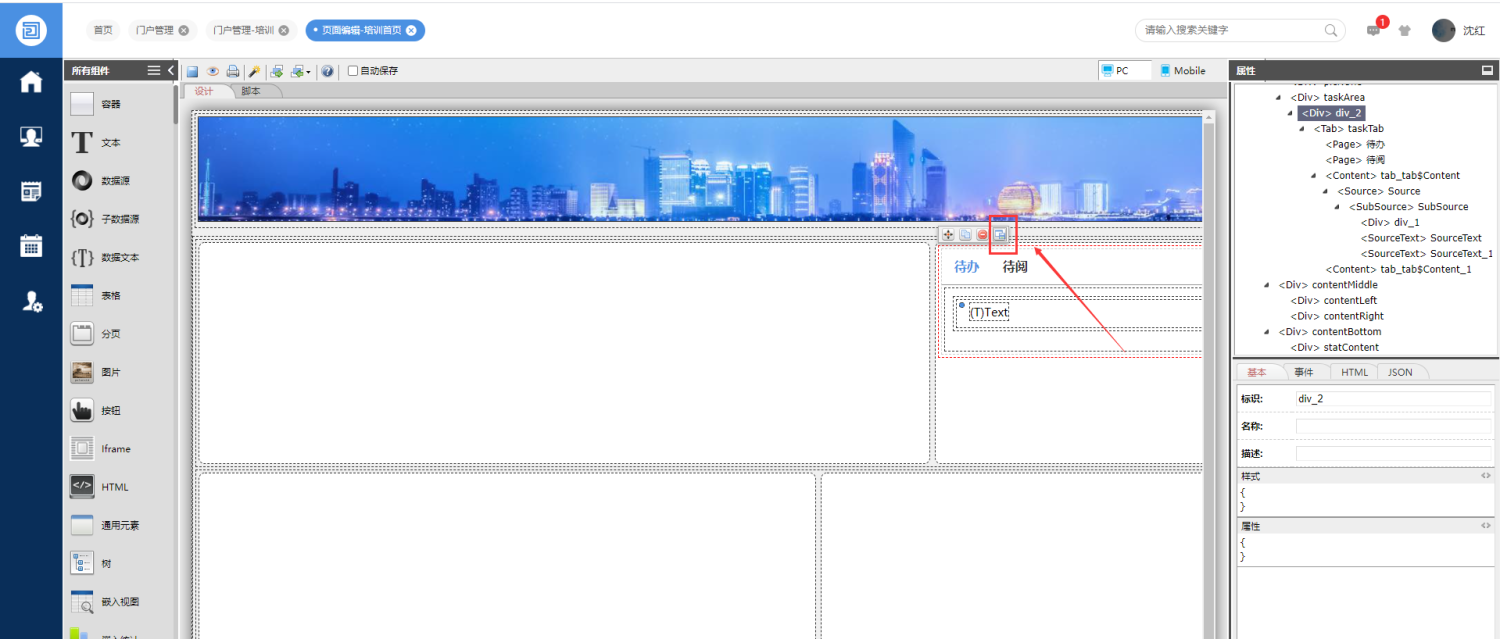Click the user monitor icon in left sidebar
The height and width of the screenshot is (639, 1500).
[31, 136]
